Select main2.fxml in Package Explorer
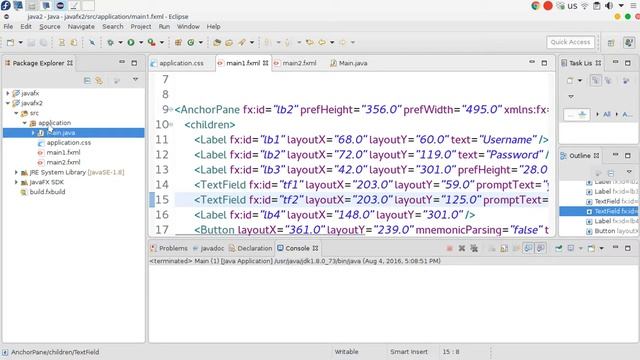 click(x=63, y=162)
